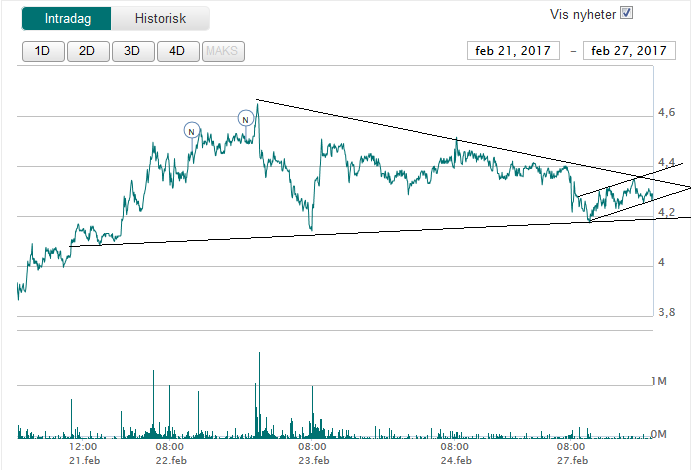Click the 27.feb date axis label

coord(573,461)
